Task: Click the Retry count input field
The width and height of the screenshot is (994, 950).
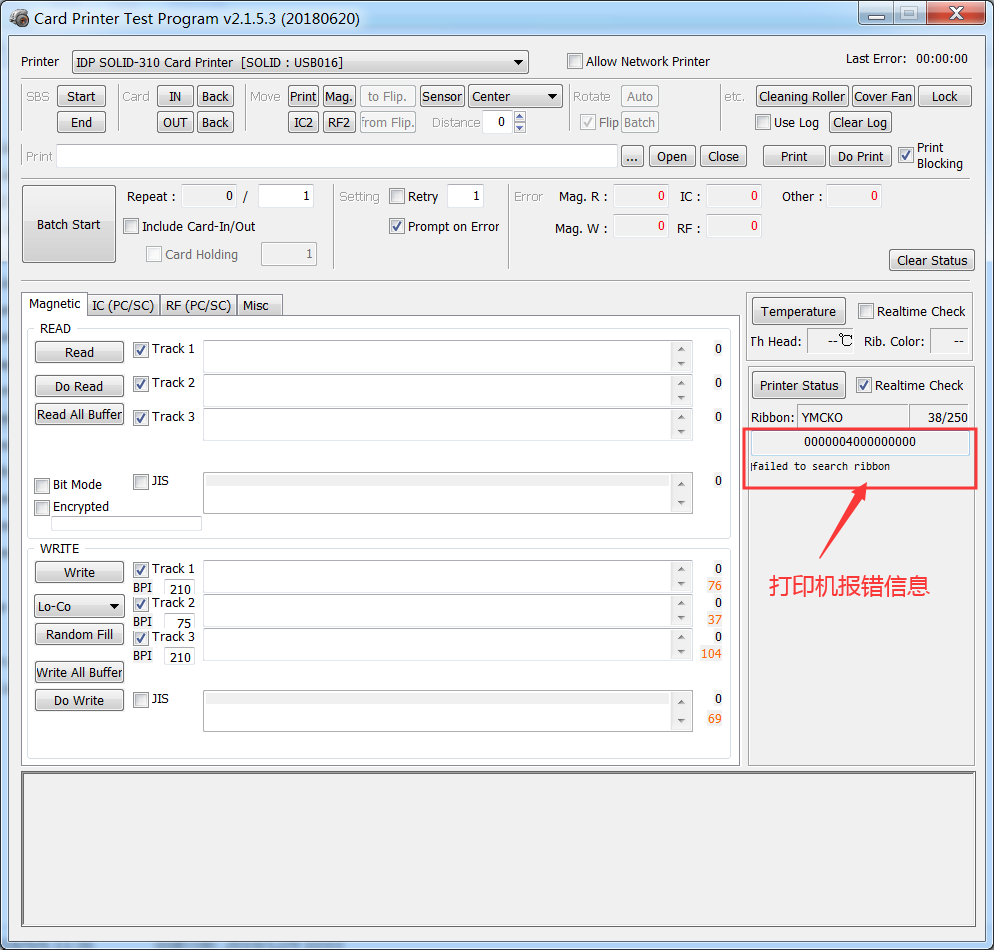Action: tap(465, 197)
